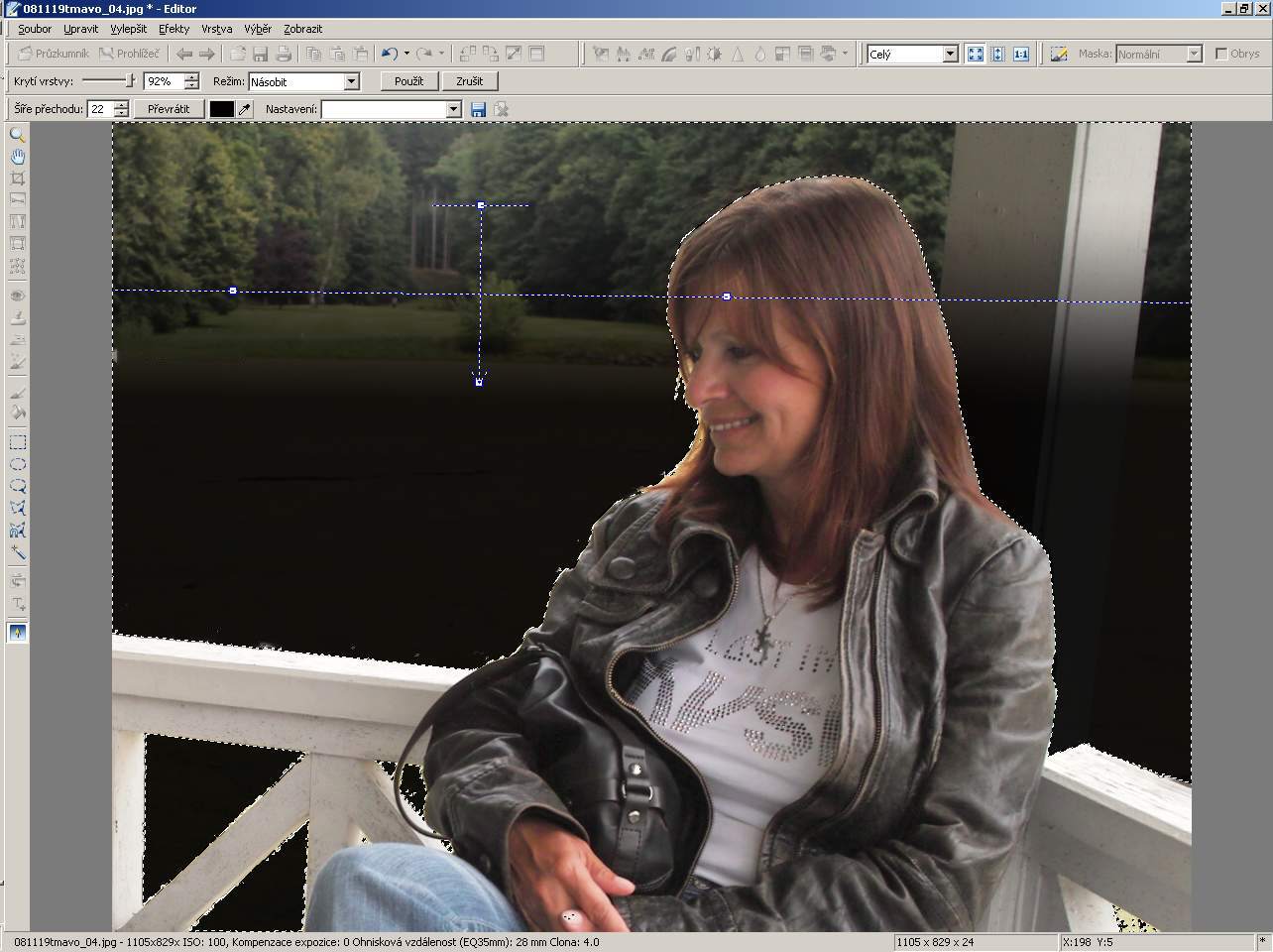Activate the lasso selection tool
Viewport: 1273px width, 952px height.
click(17, 486)
